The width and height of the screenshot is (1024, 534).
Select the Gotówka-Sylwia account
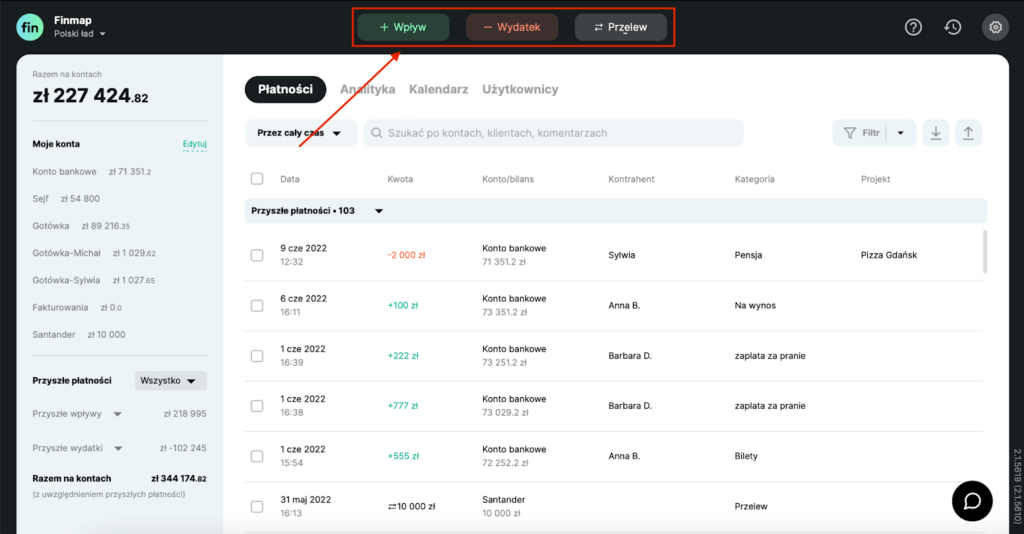93,281
